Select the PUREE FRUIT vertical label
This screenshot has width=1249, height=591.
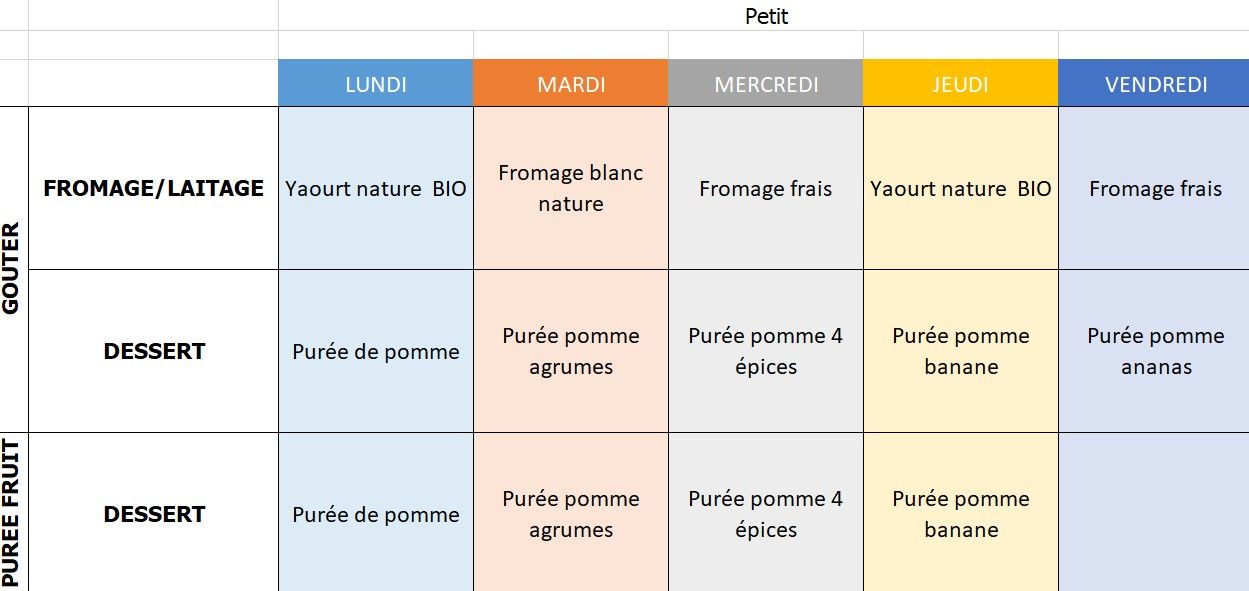(14, 512)
